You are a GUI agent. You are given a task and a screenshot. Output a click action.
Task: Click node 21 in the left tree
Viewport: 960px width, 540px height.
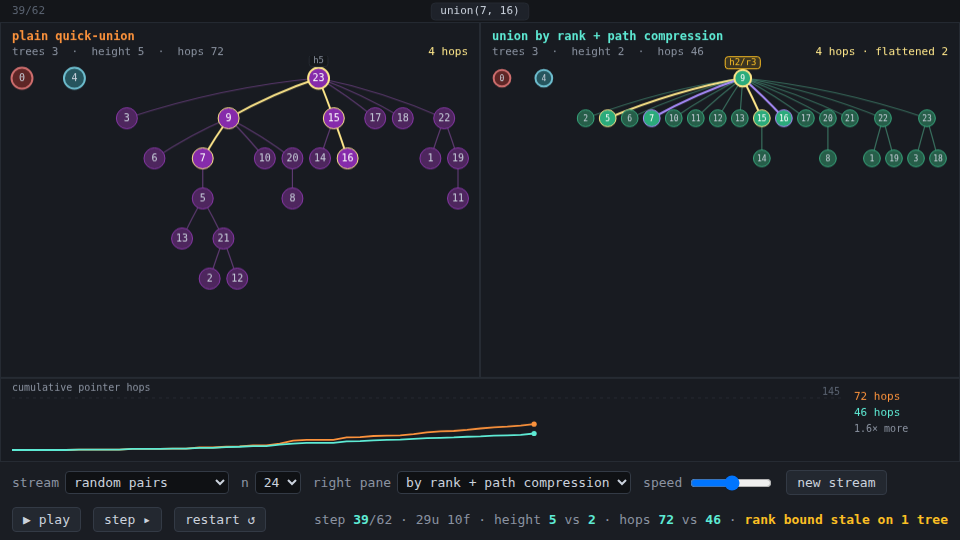pos(223,238)
